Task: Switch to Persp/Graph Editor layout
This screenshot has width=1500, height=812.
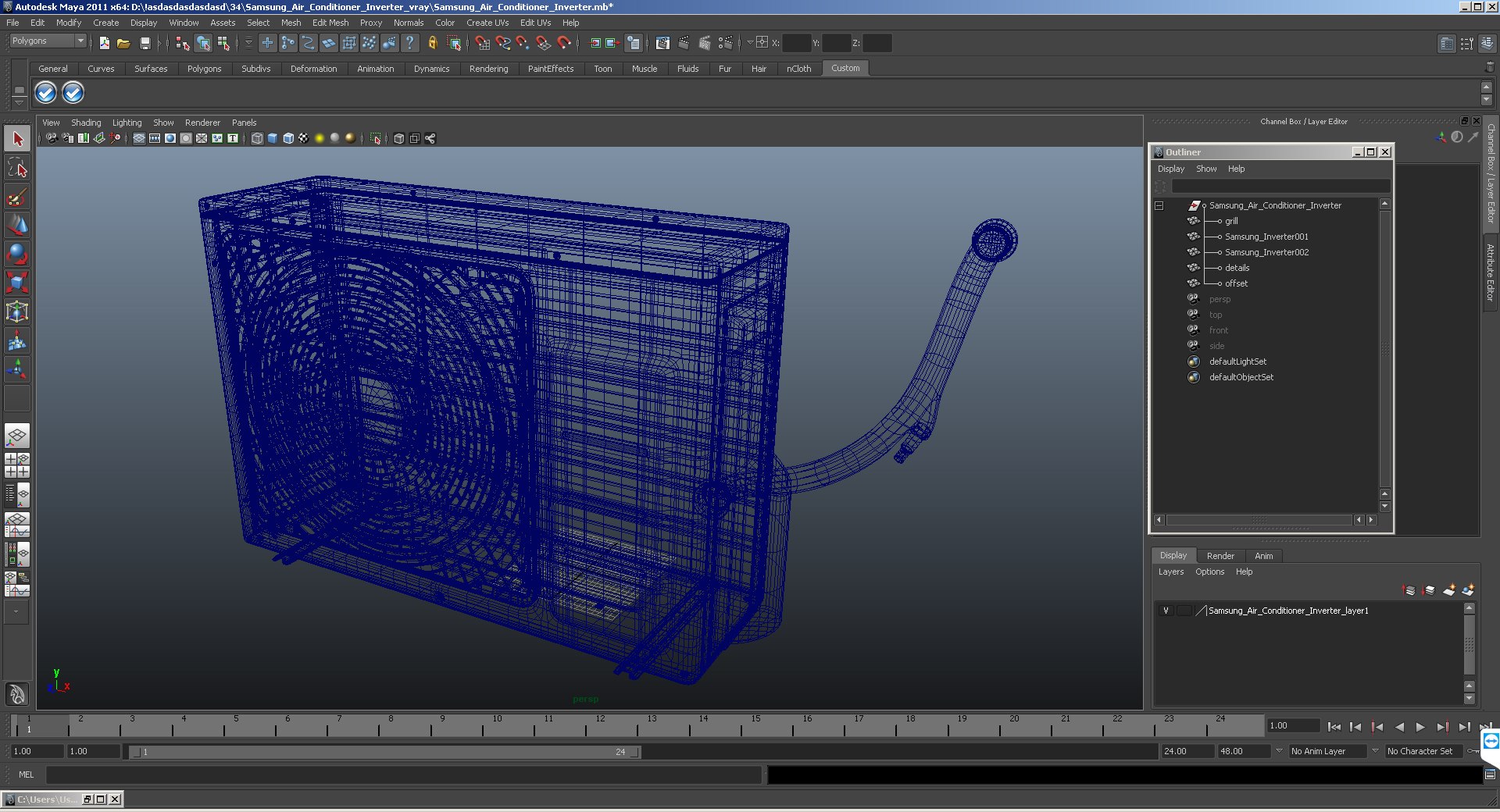Action: pos(17,525)
